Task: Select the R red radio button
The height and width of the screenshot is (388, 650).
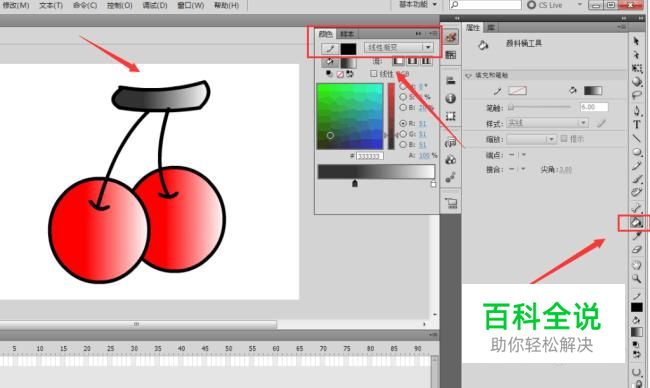Action: (403, 123)
